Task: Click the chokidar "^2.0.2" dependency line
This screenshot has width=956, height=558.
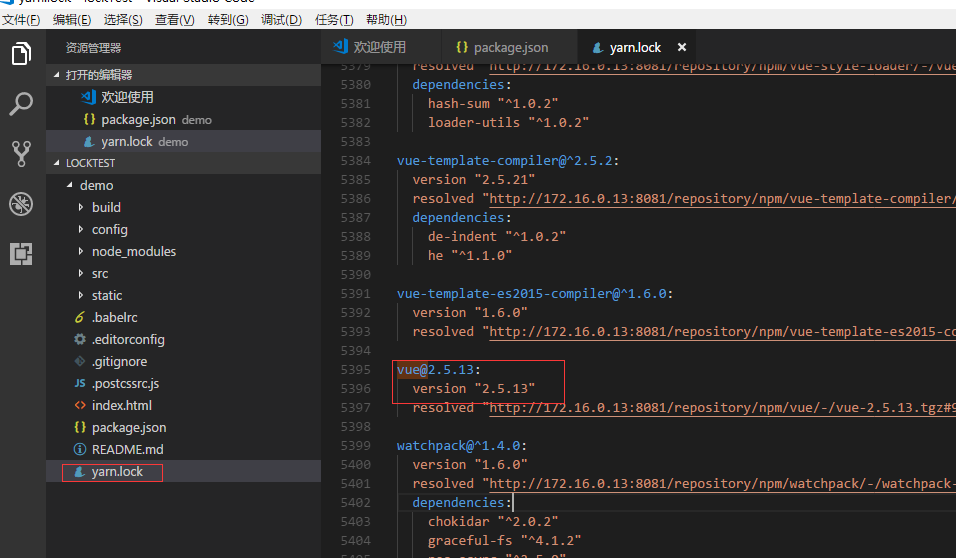Action: [493, 521]
